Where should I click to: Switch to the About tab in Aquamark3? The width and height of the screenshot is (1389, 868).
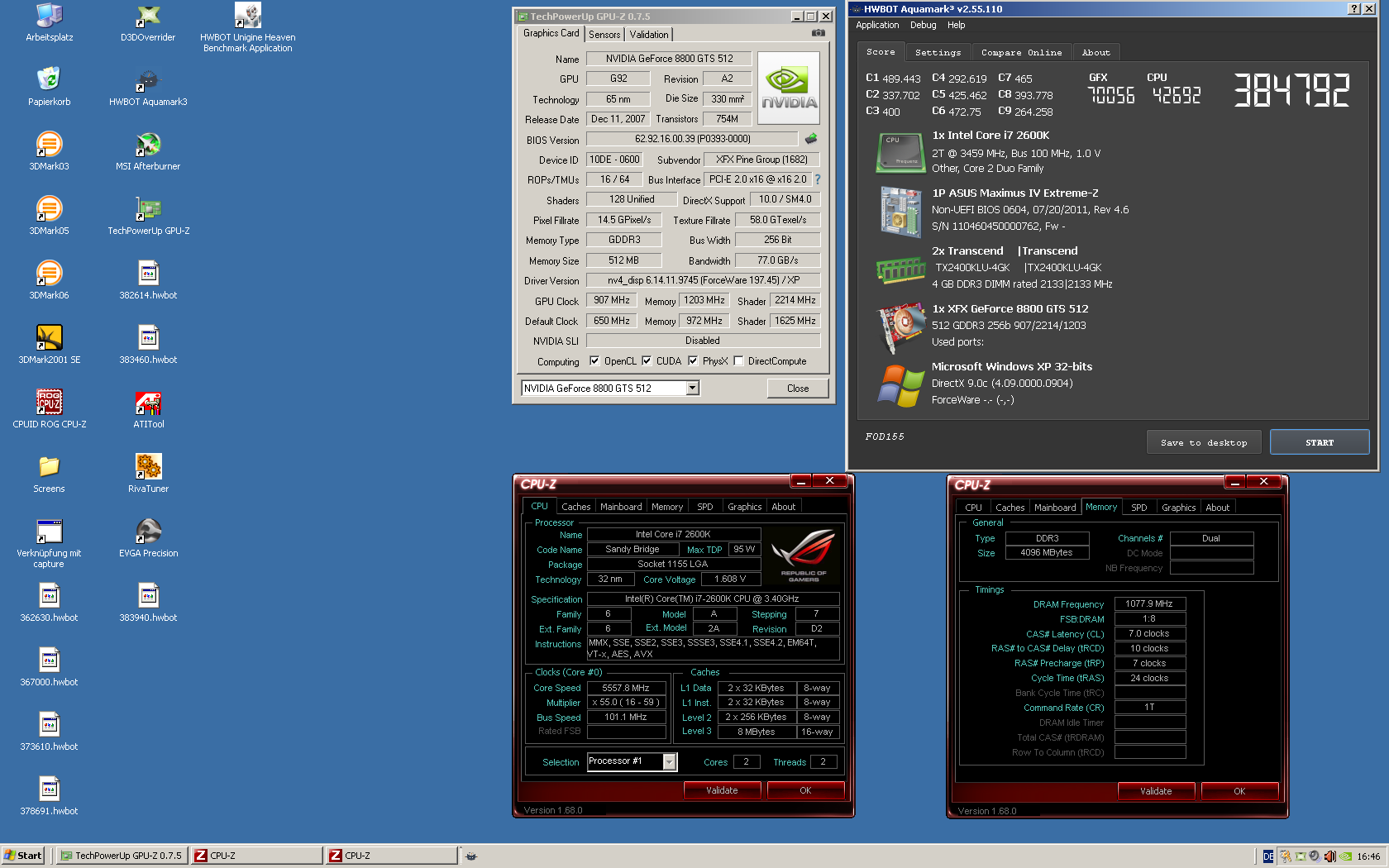pos(1096,52)
